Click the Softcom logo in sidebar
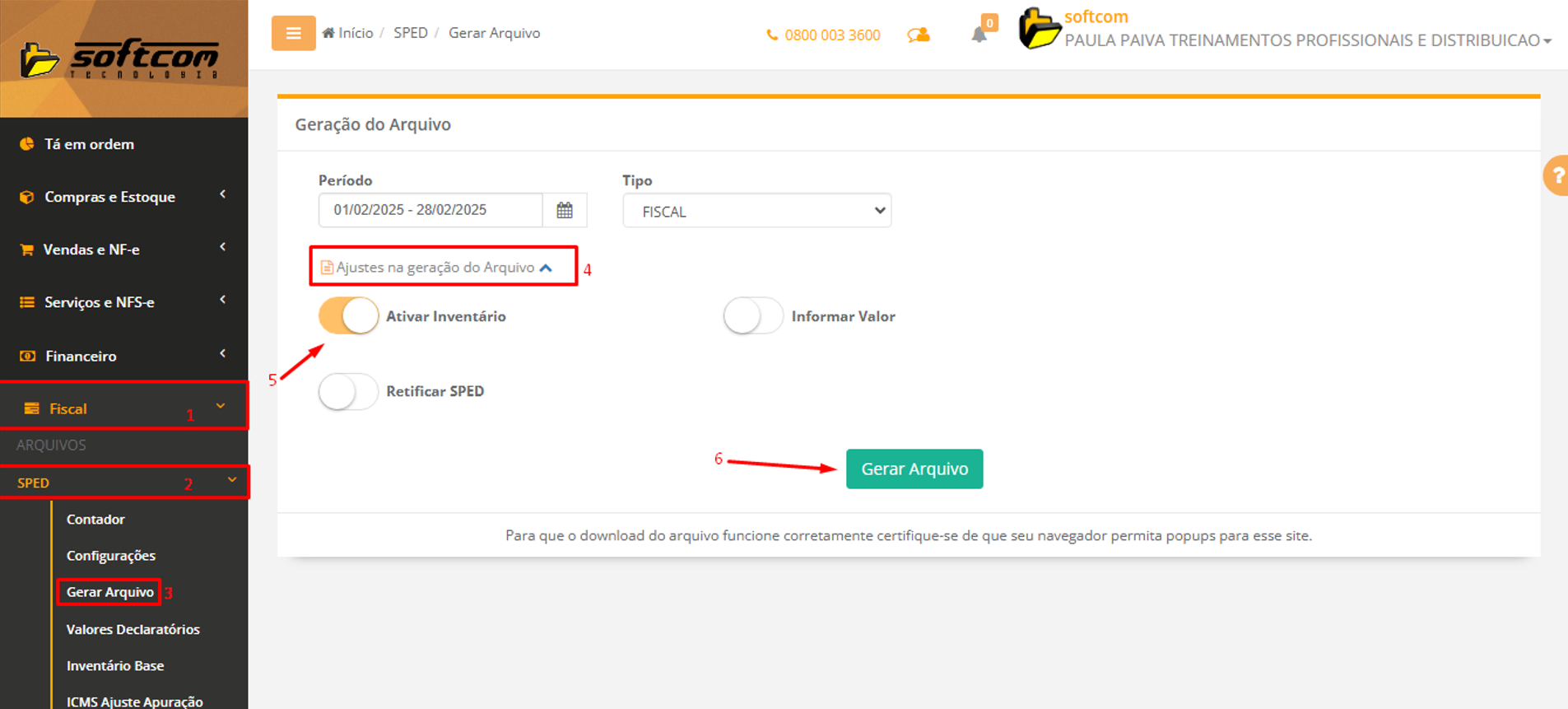Screen dimensions: 1568x709 coord(122,59)
